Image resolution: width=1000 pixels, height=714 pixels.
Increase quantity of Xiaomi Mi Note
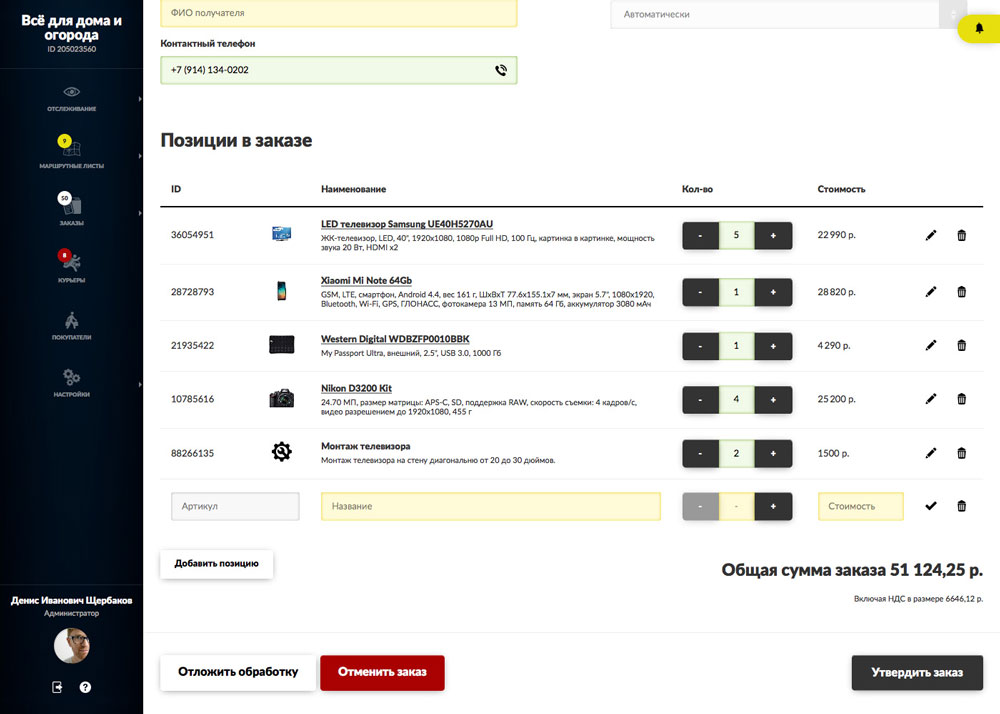click(x=773, y=292)
